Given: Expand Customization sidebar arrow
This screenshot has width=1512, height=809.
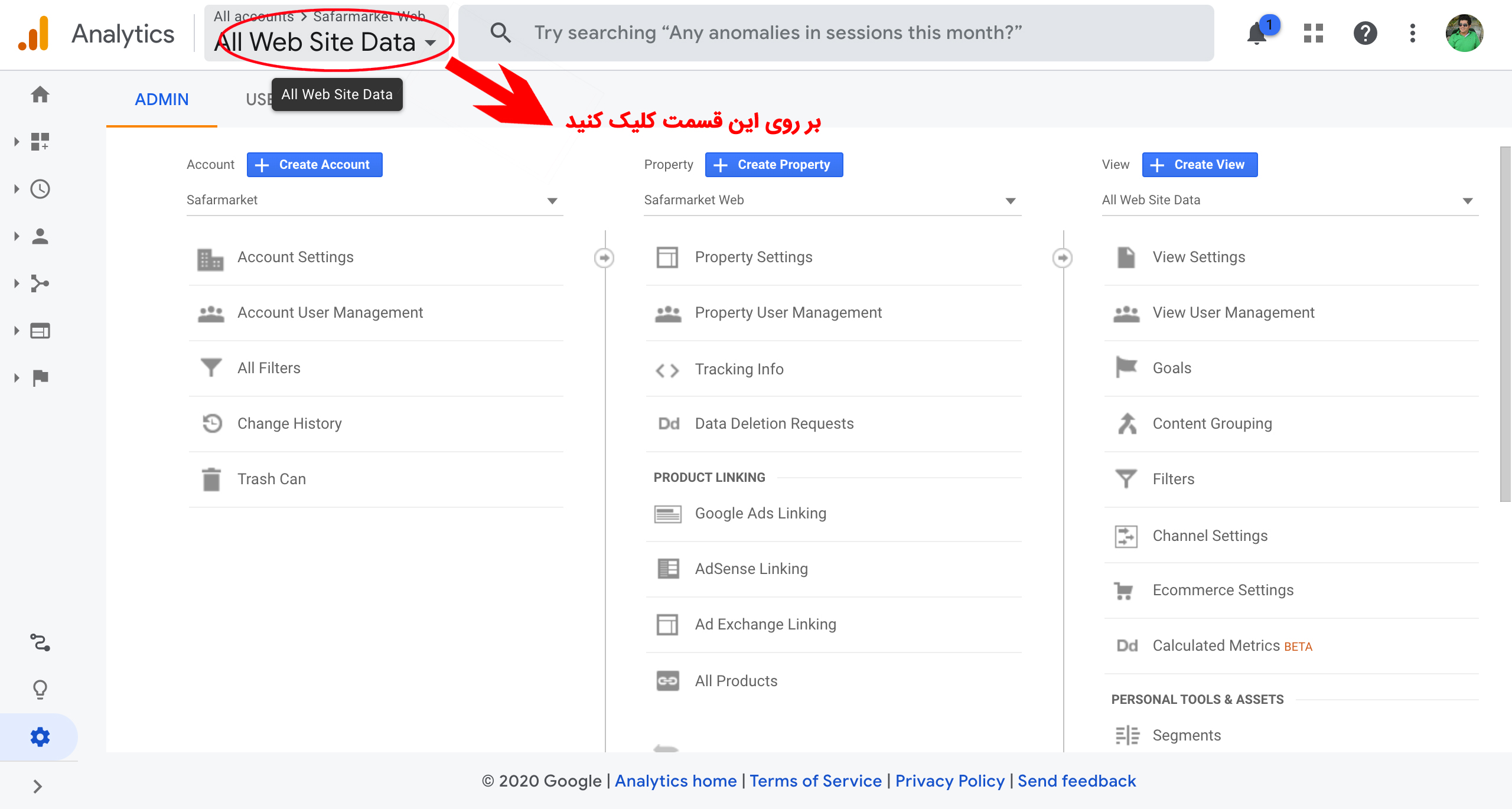Looking at the screenshot, I should [x=17, y=142].
